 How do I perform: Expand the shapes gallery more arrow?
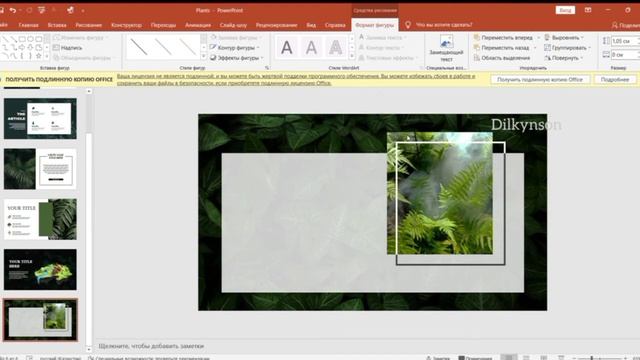click(x=47, y=56)
